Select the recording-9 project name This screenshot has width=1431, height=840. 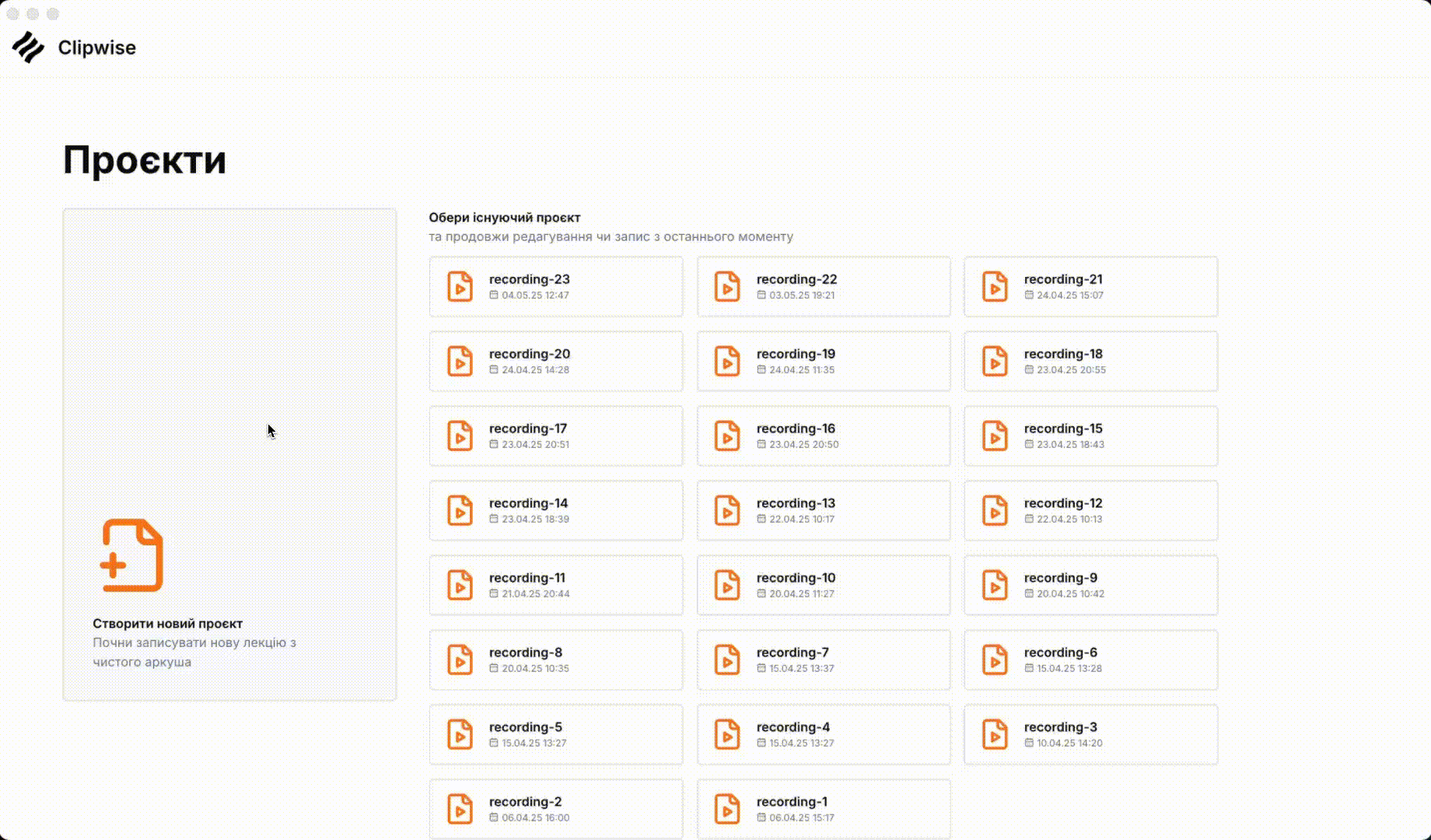pos(1061,578)
